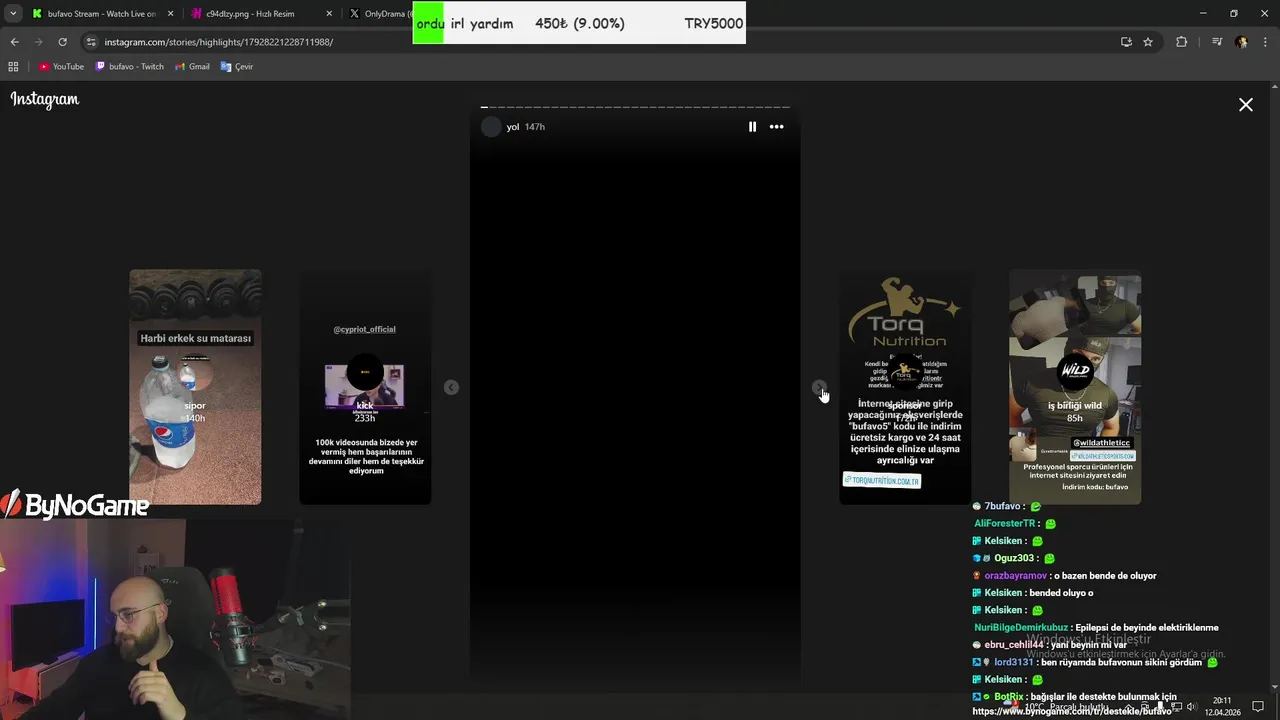Open the Çevir bookmark
The image size is (1280, 720).
point(237,67)
